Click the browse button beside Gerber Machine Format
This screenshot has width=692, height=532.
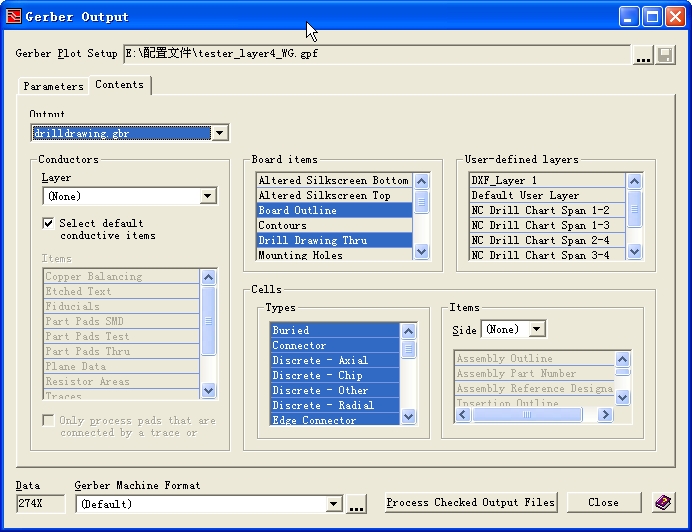tap(356, 505)
